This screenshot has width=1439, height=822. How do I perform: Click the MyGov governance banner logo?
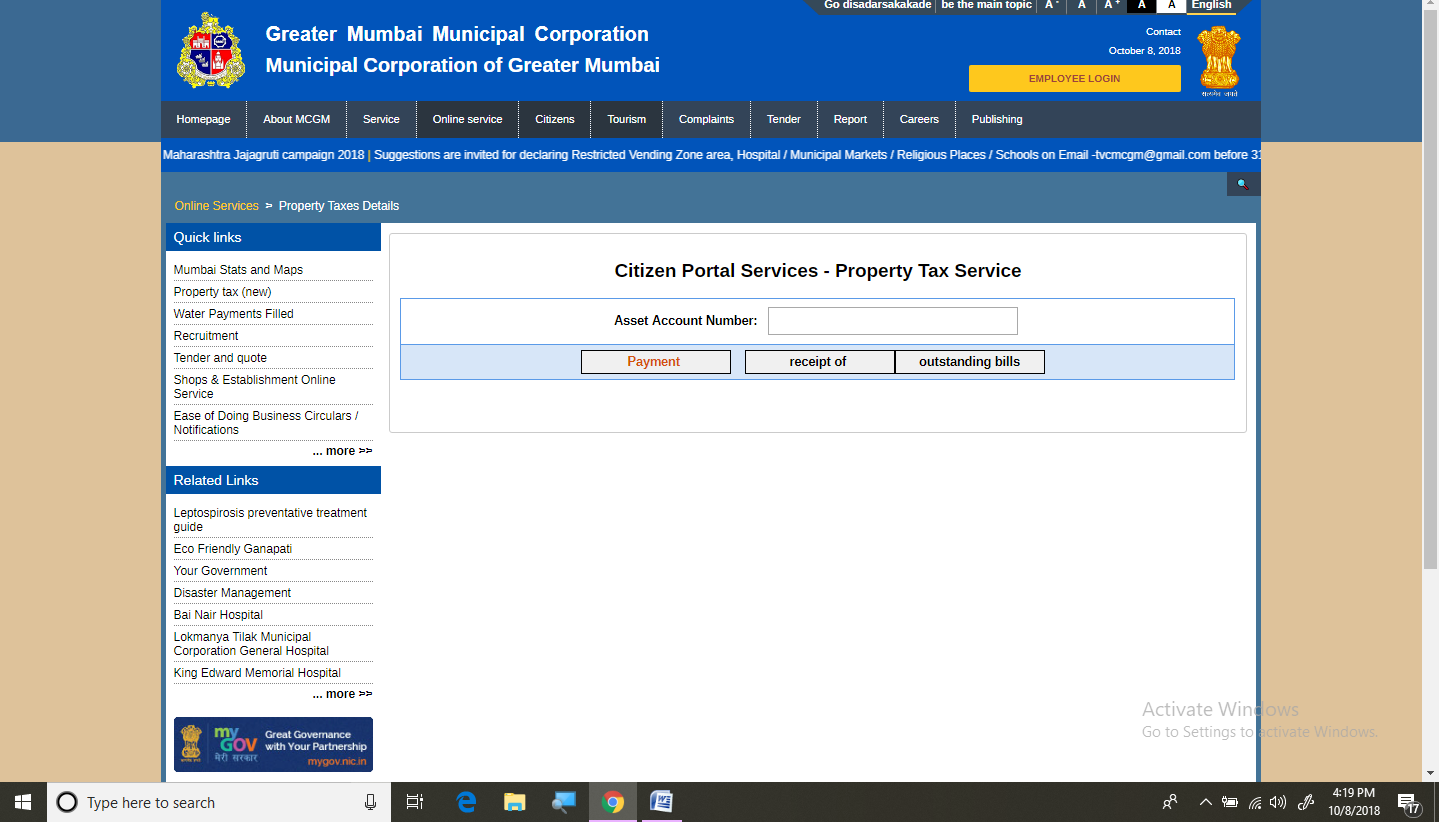[273, 744]
